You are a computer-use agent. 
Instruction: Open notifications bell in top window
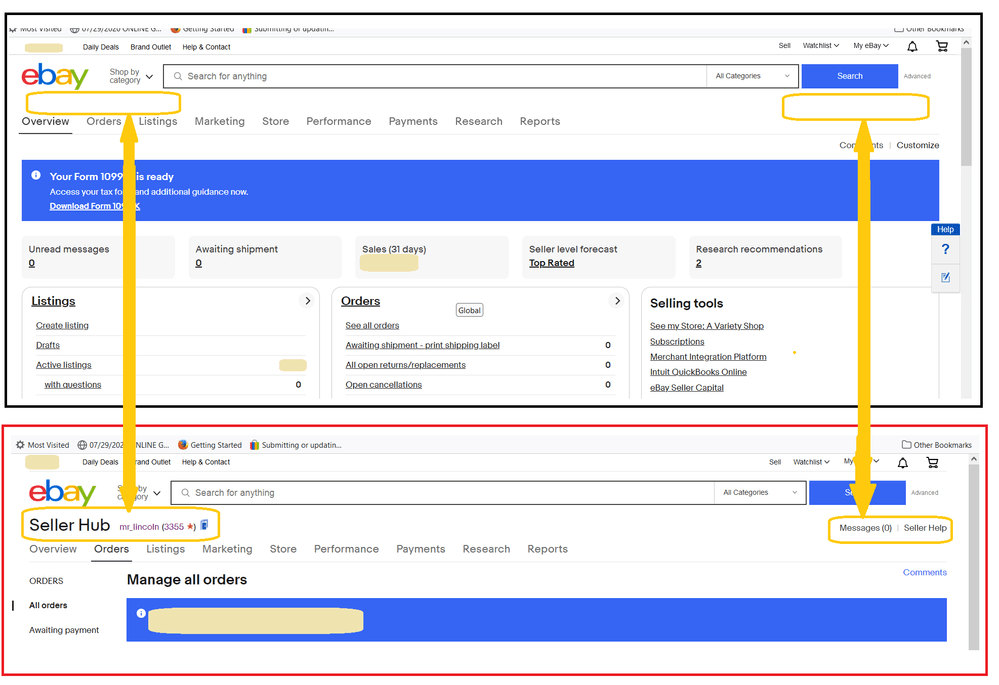pos(912,47)
